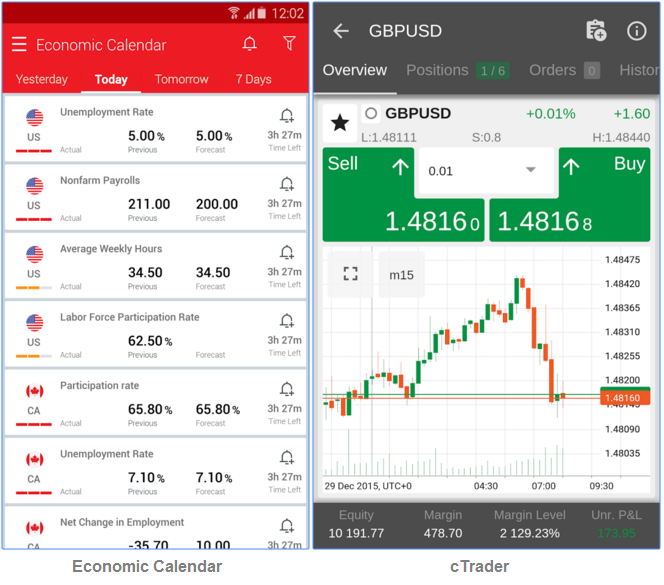Click US flag on Nonfarm Payrolls row
Screen dimensions: 664x585
point(34,186)
